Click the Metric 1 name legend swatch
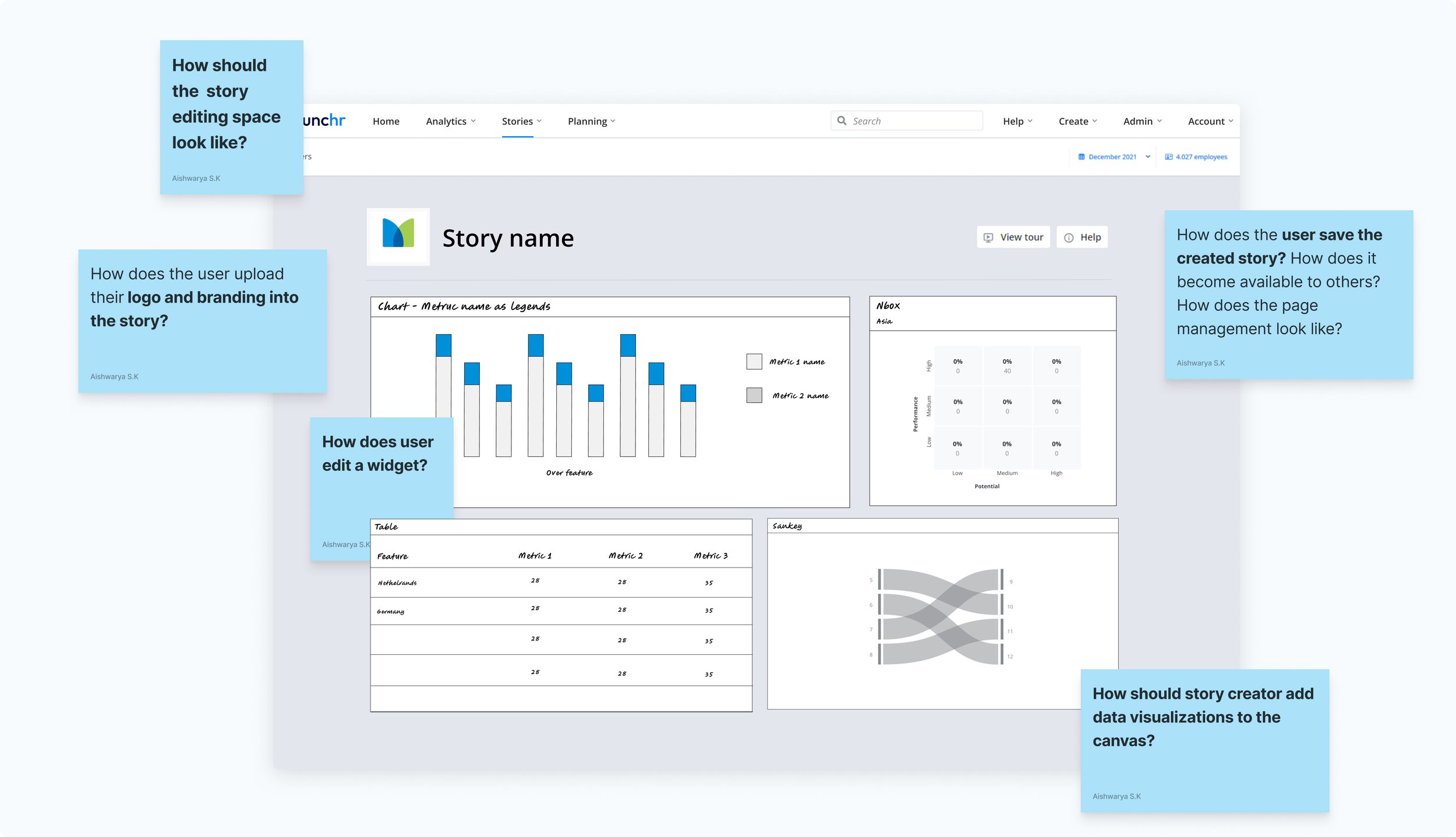 (754, 361)
